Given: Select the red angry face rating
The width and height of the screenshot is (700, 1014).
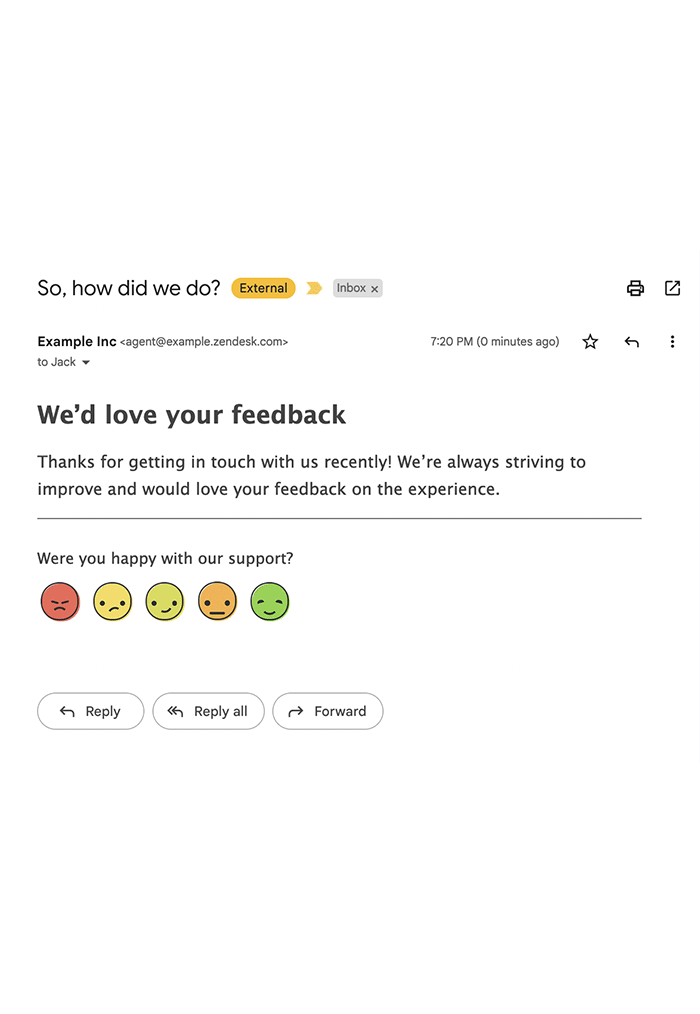Looking at the screenshot, I should coord(60,601).
